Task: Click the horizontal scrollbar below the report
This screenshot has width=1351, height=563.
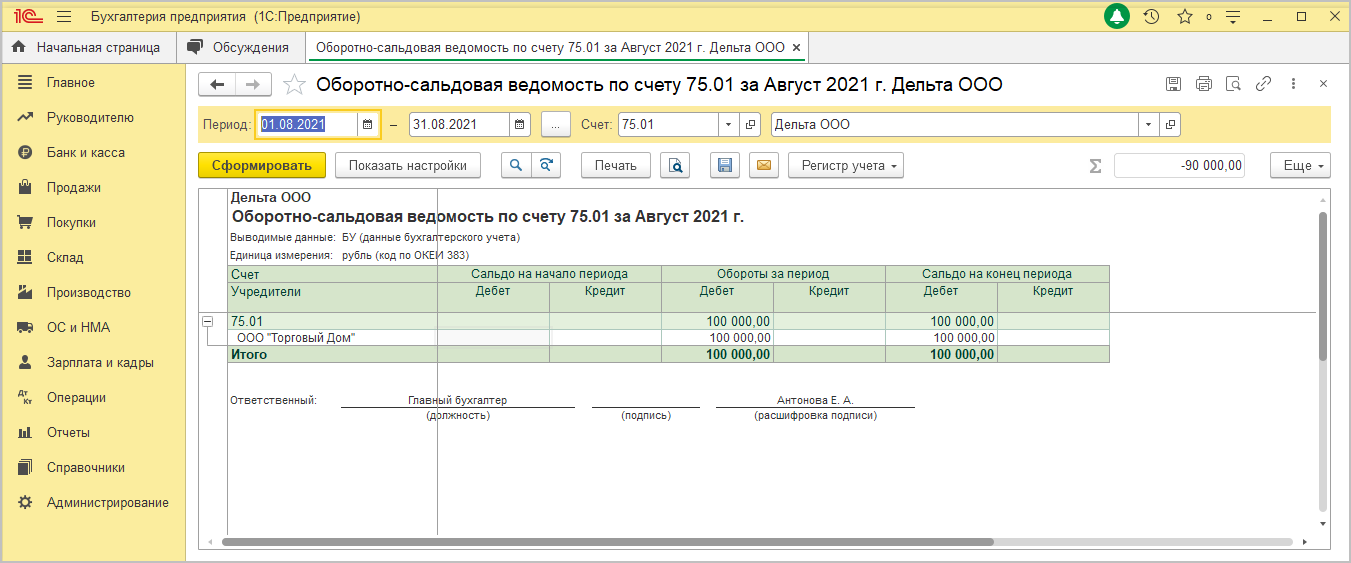Action: [x=608, y=542]
